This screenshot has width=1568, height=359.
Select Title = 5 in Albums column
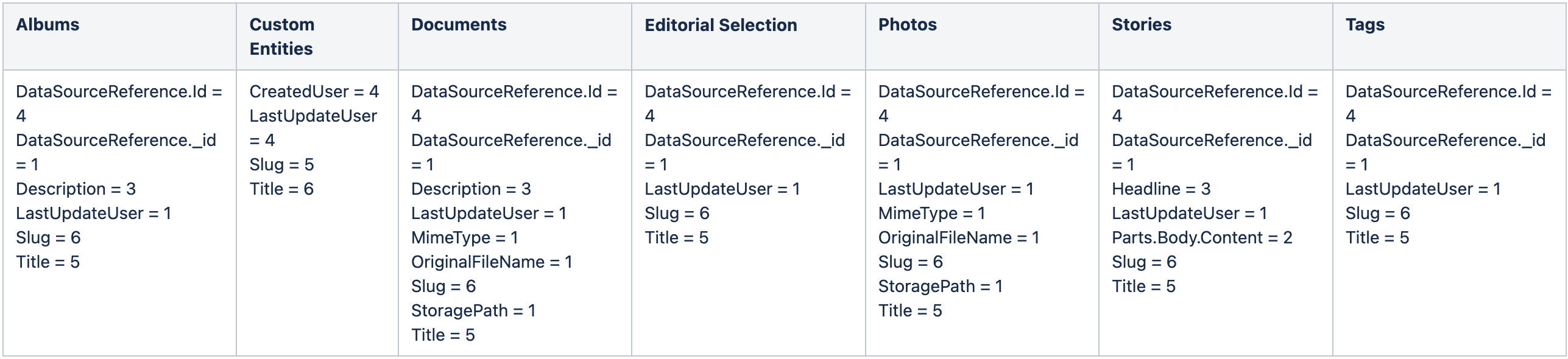48,262
